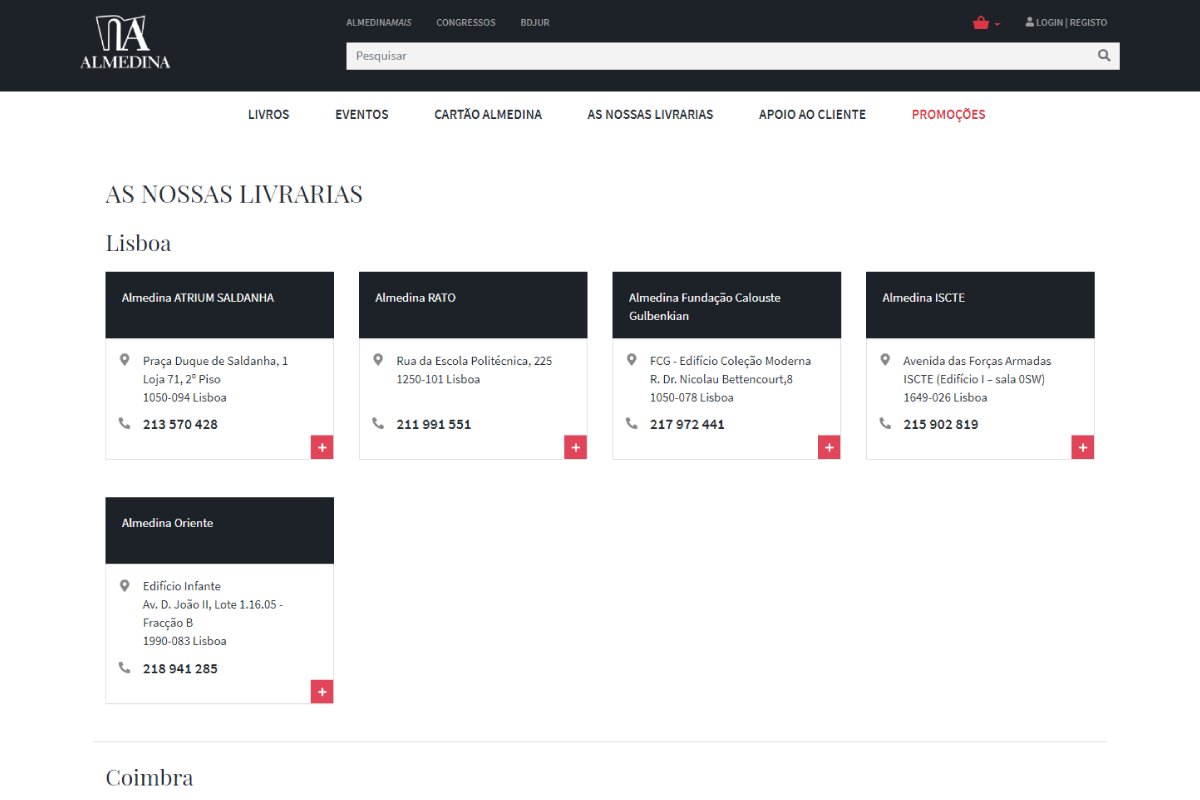Click location pin icon for Almedina RATO
Image resolution: width=1200 pixels, height=800 pixels.
(378, 360)
